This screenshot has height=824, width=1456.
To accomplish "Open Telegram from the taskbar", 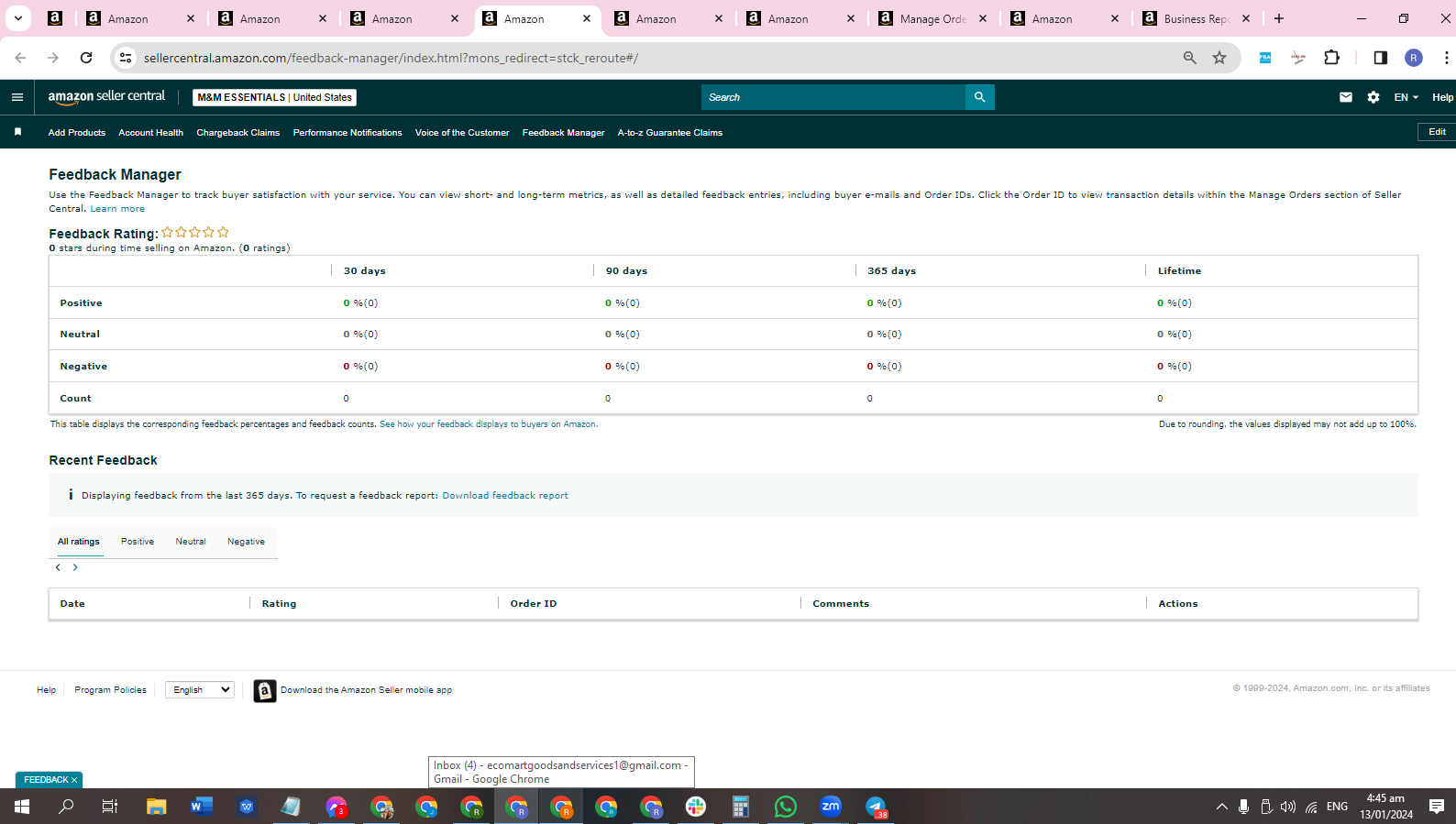I will click(x=876, y=807).
